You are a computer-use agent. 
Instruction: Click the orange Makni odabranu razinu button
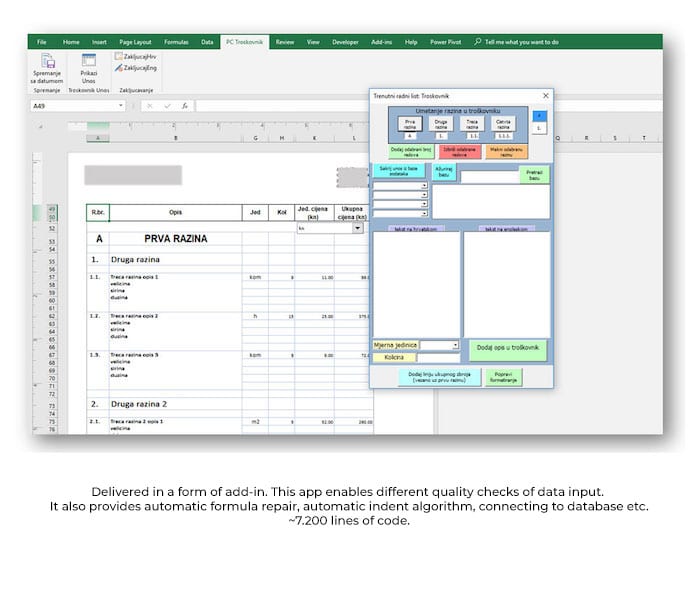pos(506,152)
